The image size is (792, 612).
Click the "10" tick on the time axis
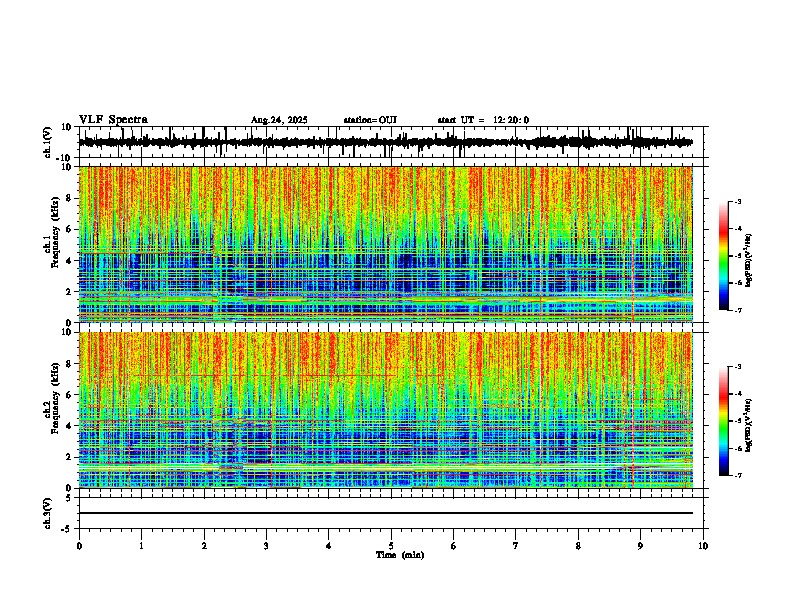(x=703, y=546)
